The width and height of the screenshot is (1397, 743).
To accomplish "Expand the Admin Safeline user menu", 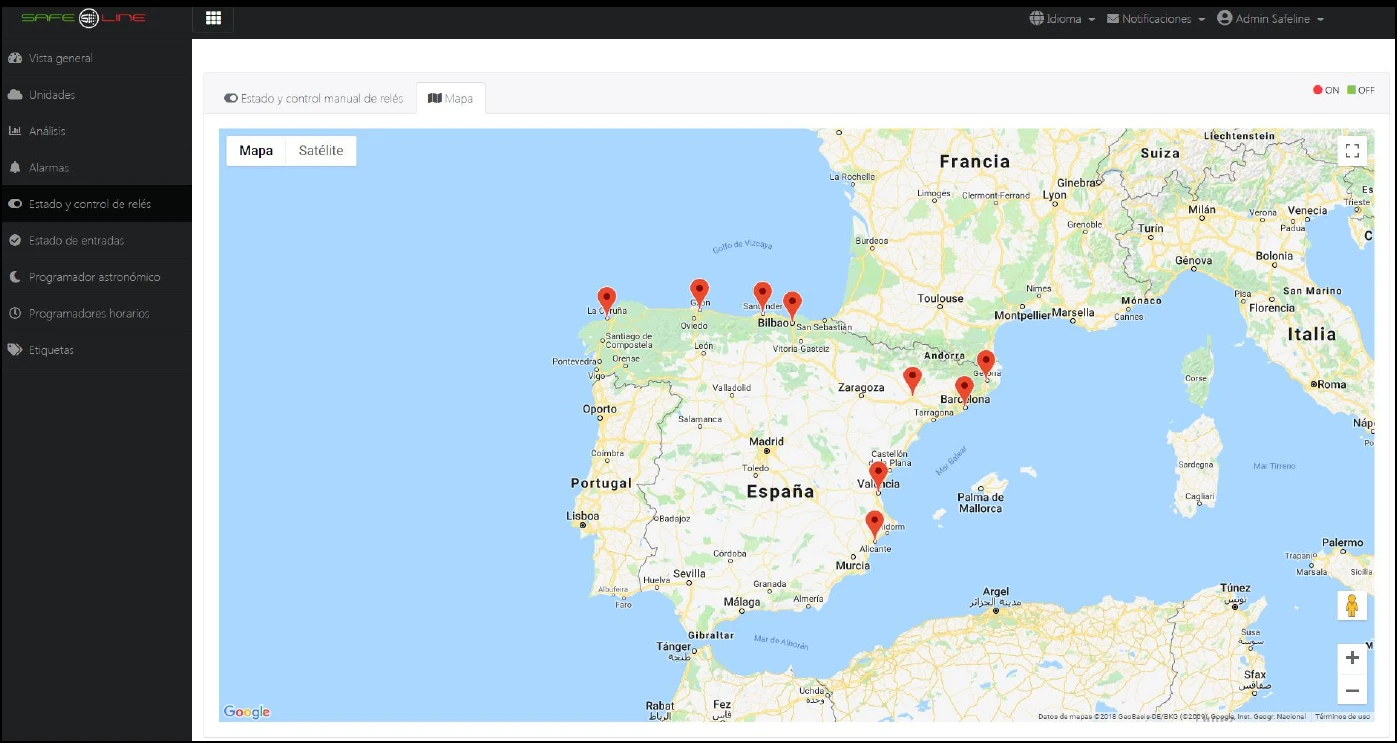I will pos(1270,19).
